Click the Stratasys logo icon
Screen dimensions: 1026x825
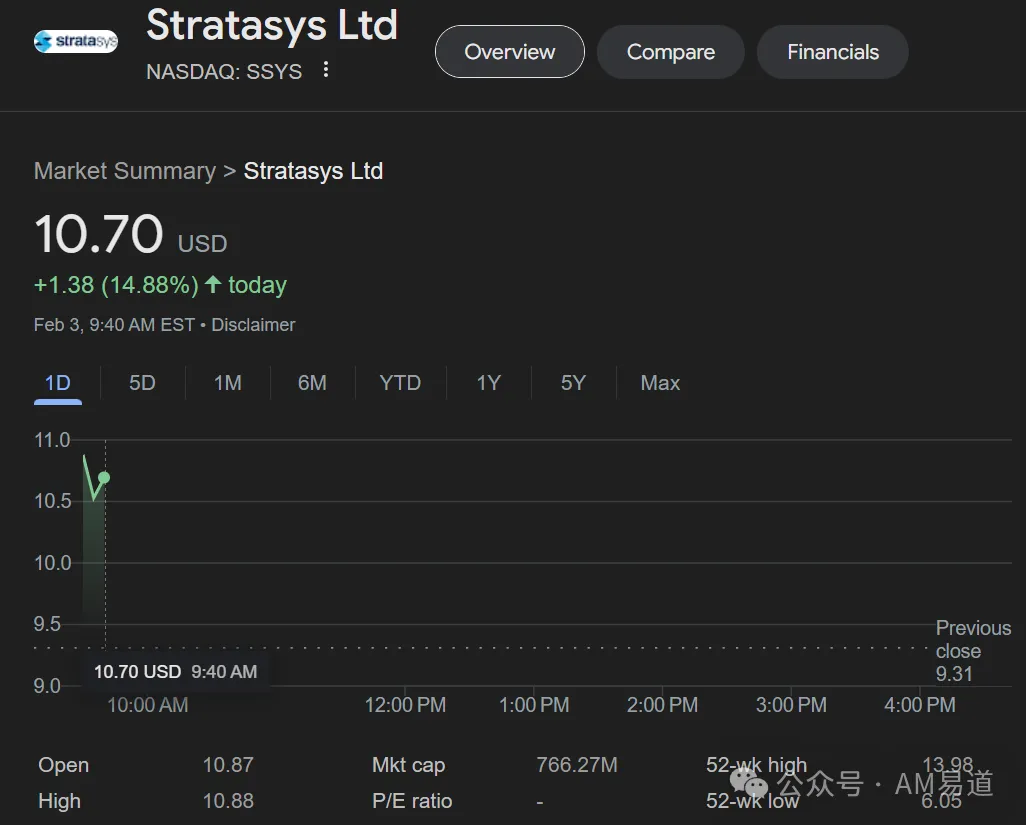[76, 42]
